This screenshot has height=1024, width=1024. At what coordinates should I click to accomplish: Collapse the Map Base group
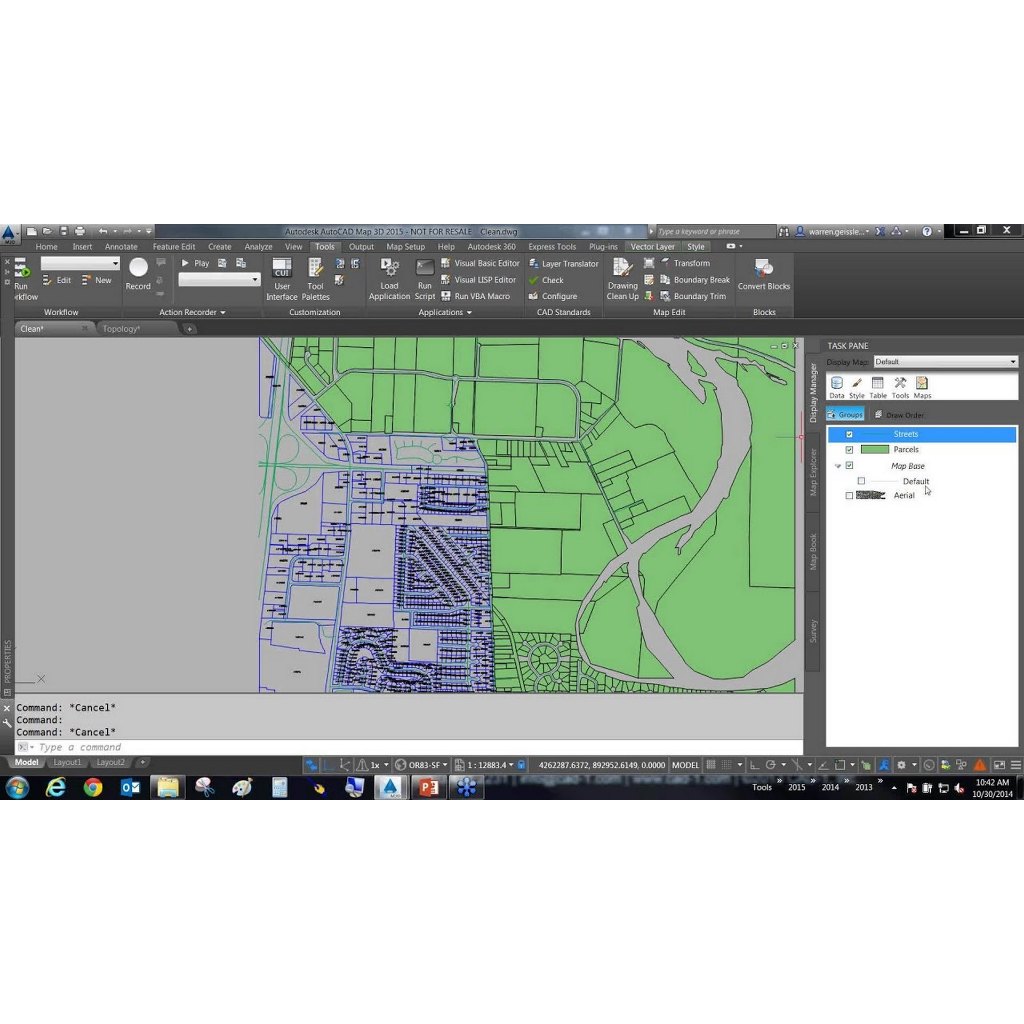[x=837, y=466]
